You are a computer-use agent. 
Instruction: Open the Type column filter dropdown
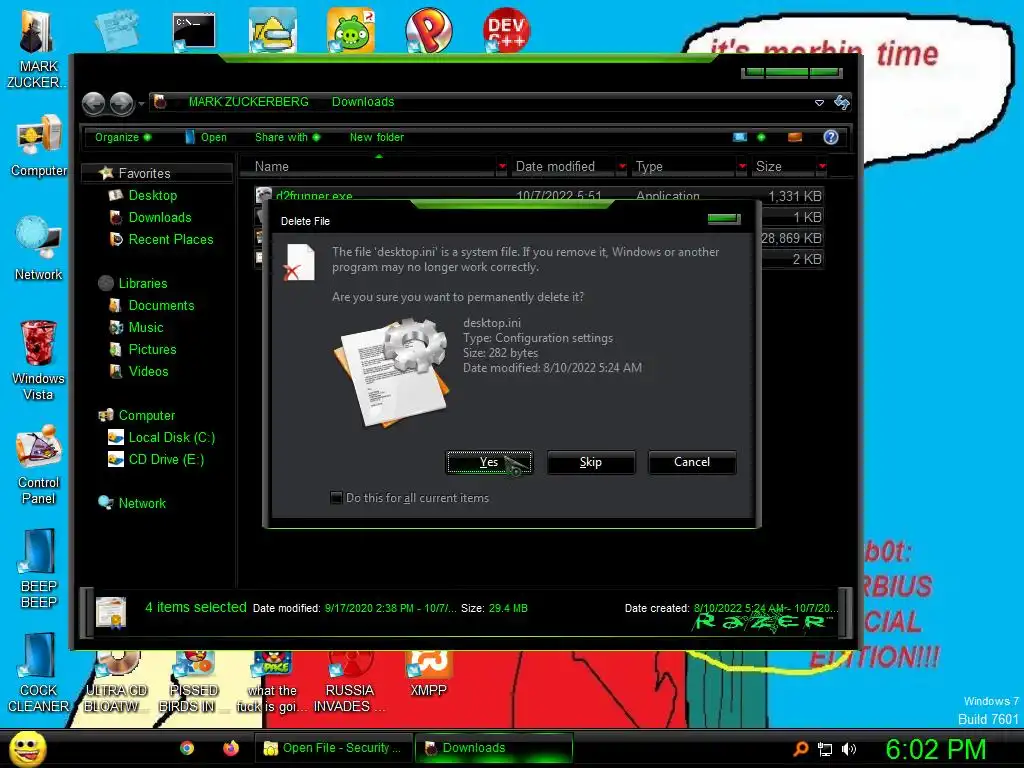coord(742,167)
